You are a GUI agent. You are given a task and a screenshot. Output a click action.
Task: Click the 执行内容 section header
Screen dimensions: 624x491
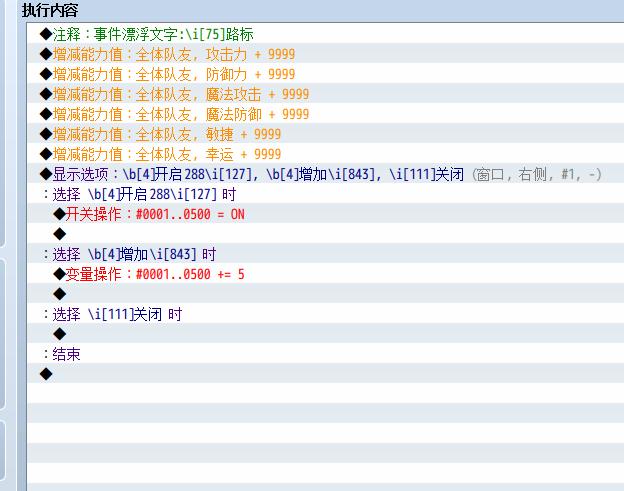[x=50, y=10]
